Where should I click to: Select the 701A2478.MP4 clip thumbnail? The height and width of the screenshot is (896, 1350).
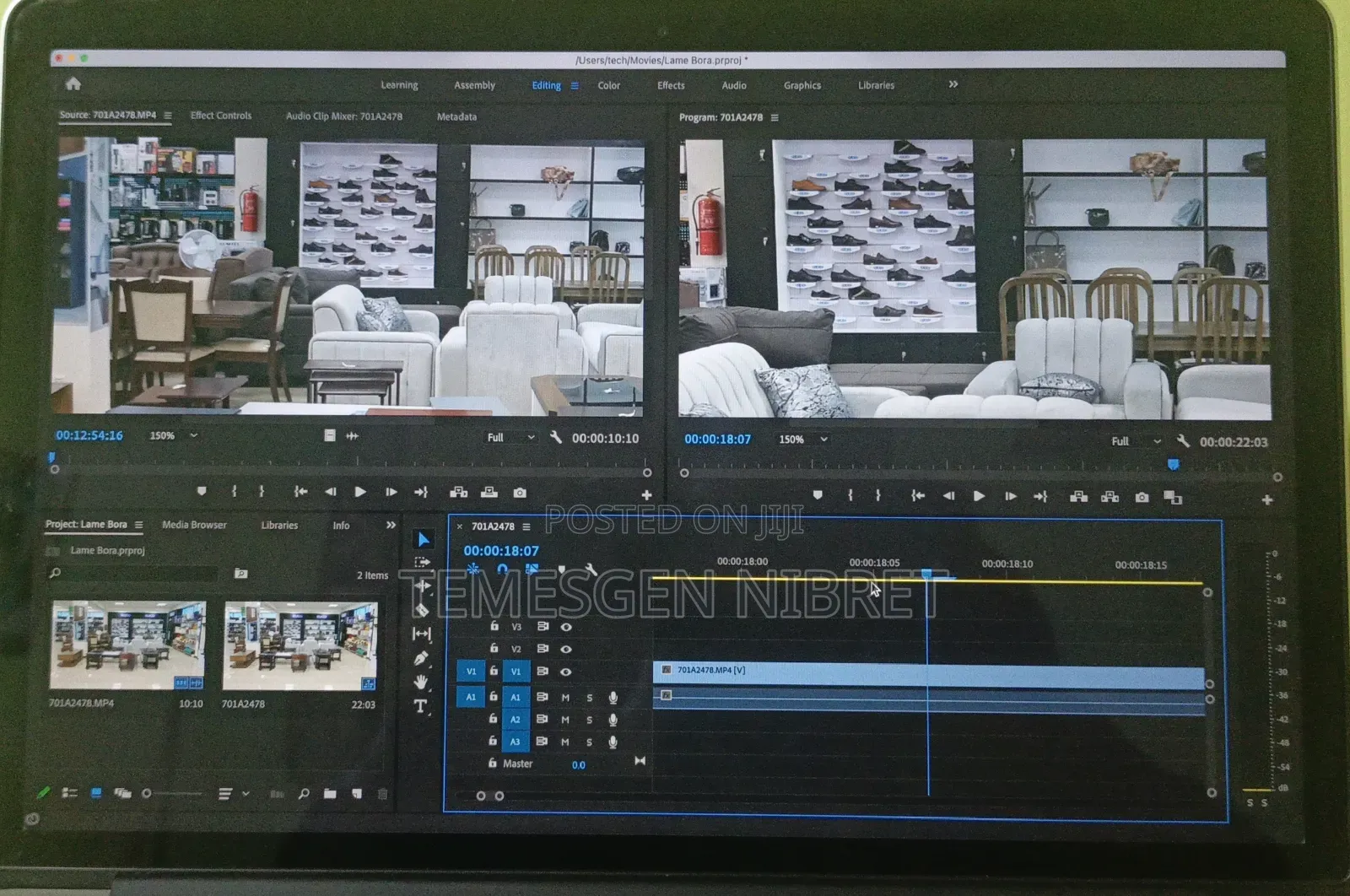pyautogui.click(x=128, y=645)
